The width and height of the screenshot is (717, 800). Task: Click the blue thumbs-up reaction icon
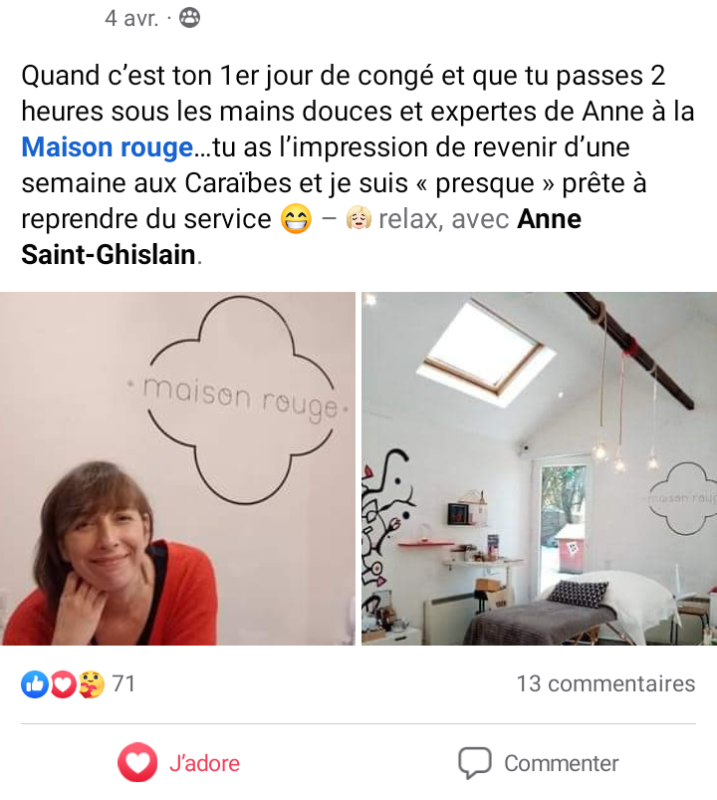35,684
